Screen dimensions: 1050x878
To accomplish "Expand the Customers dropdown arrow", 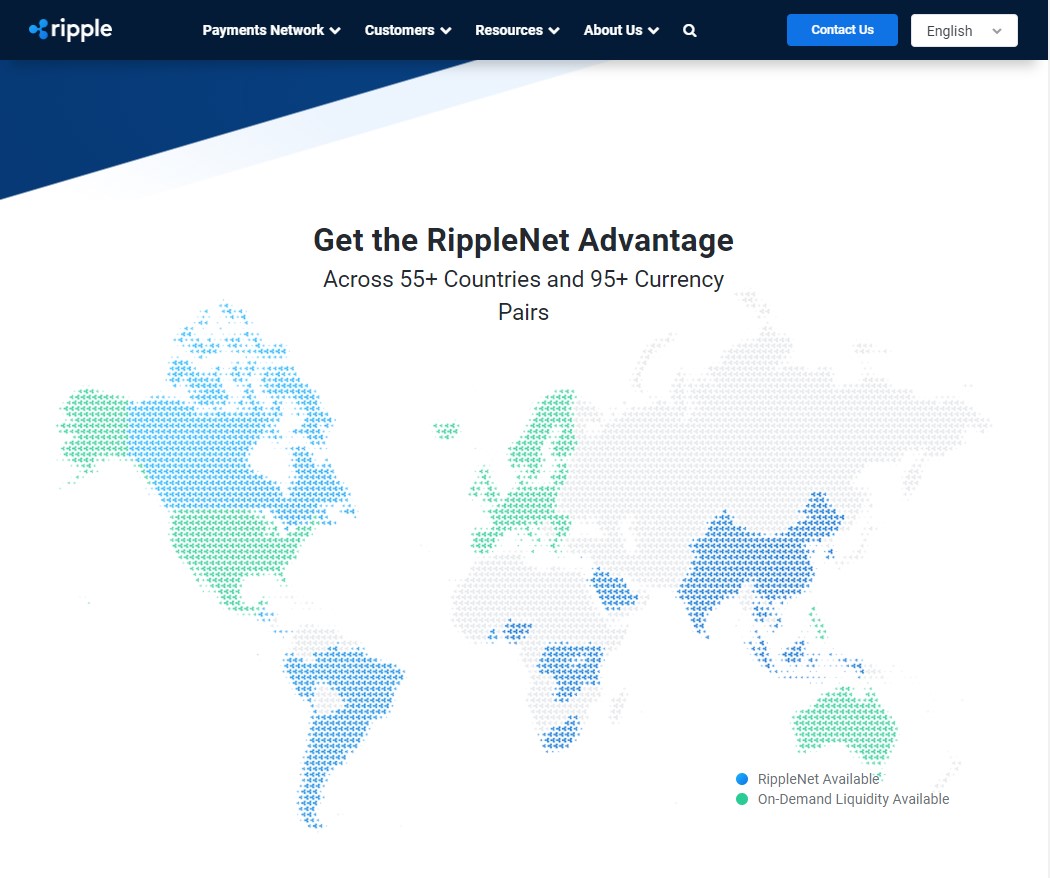I will point(446,30).
